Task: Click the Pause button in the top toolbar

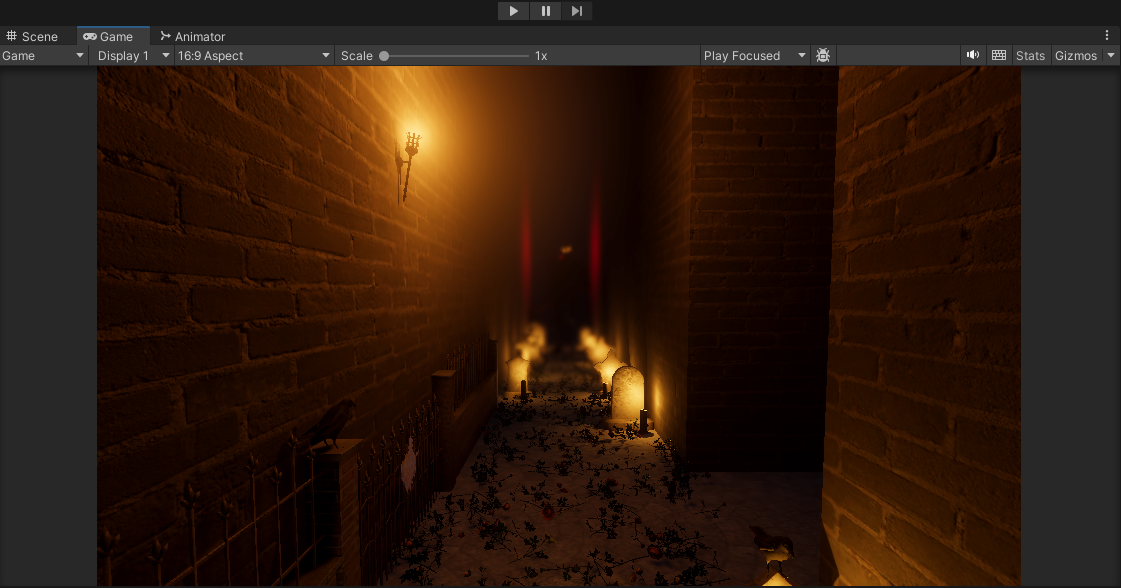Action: coord(545,11)
